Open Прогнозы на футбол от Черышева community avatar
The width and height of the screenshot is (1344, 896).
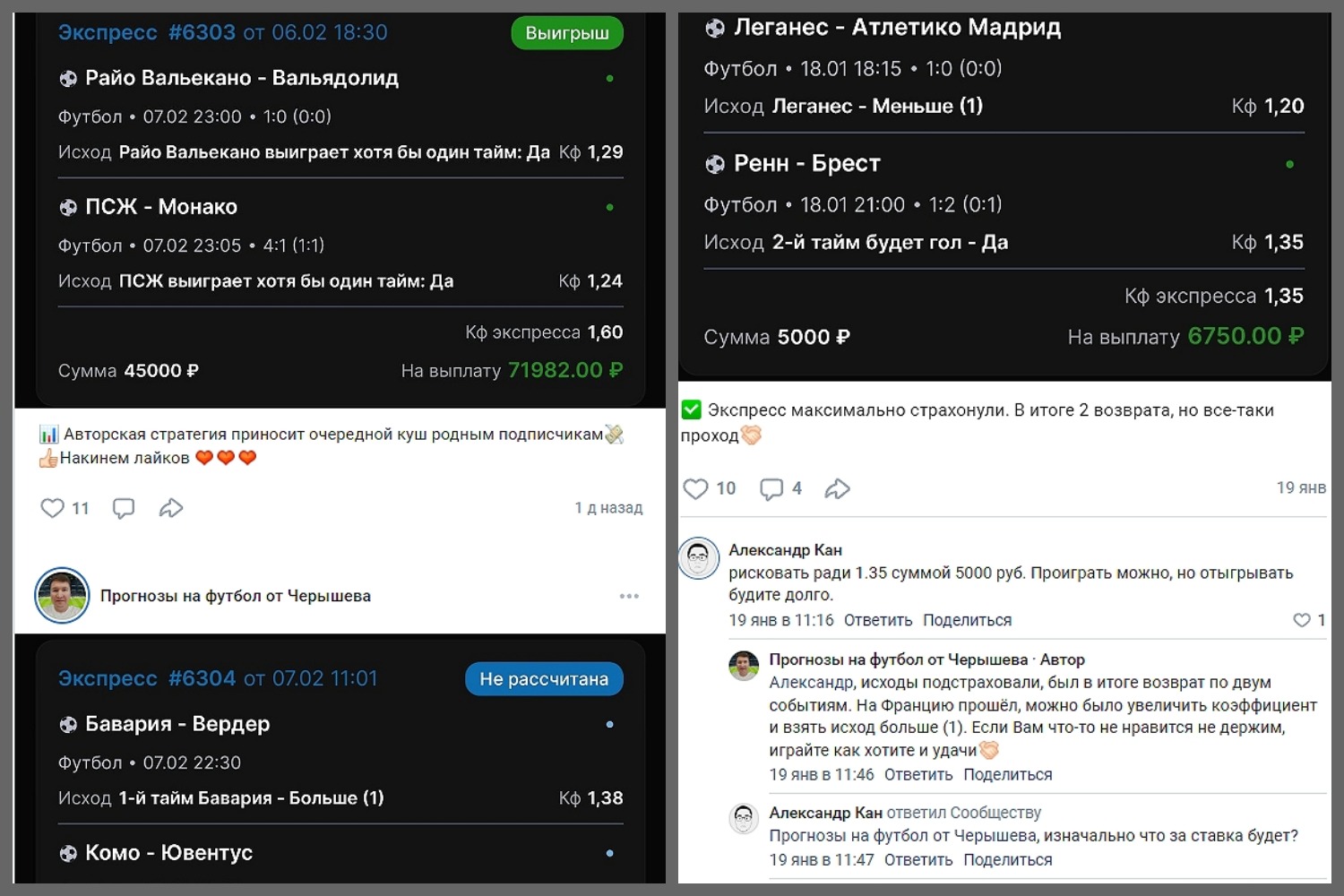(62, 596)
